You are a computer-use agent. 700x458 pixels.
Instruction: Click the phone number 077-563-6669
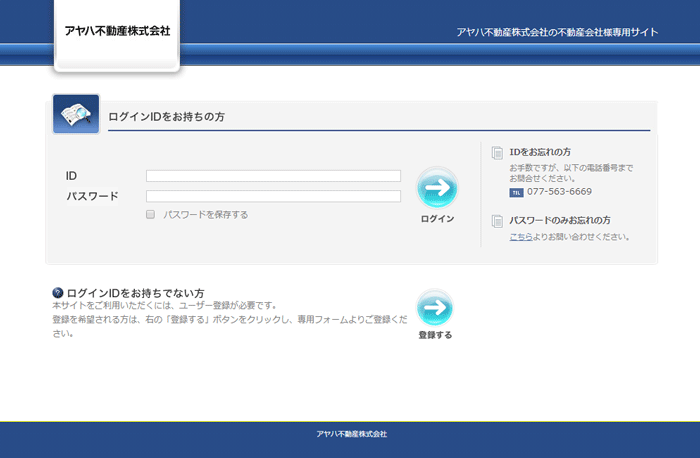click(x=559, y=192)
